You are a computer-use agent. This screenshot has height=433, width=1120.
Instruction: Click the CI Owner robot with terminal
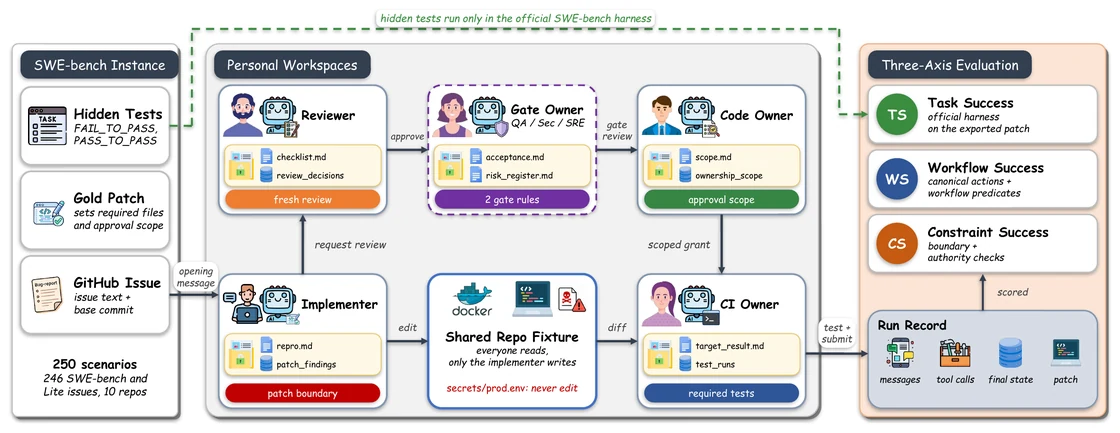(x=700, y=307)
